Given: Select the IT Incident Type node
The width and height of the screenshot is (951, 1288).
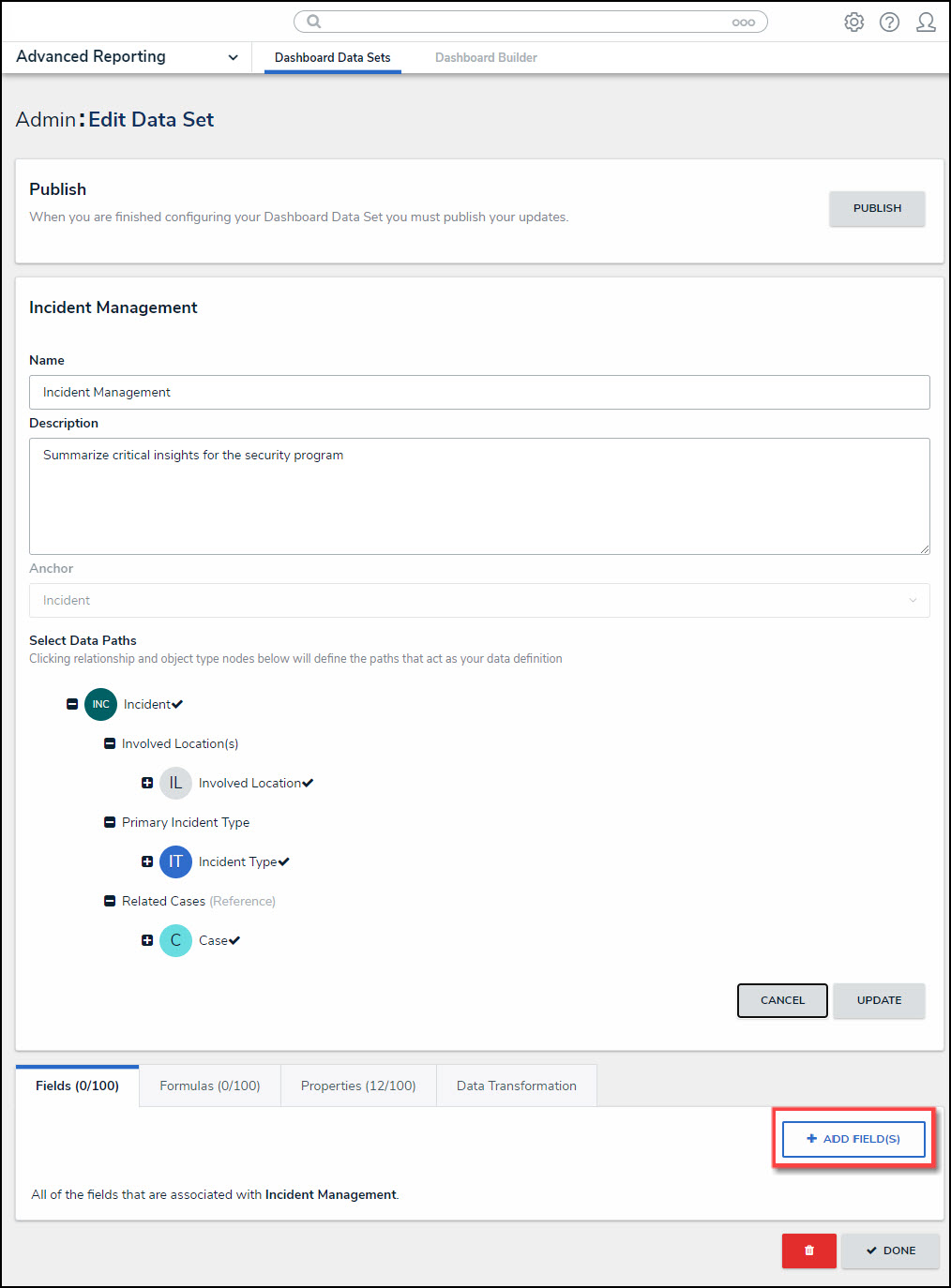Looking at the screenshot, I should pos(175,861).
